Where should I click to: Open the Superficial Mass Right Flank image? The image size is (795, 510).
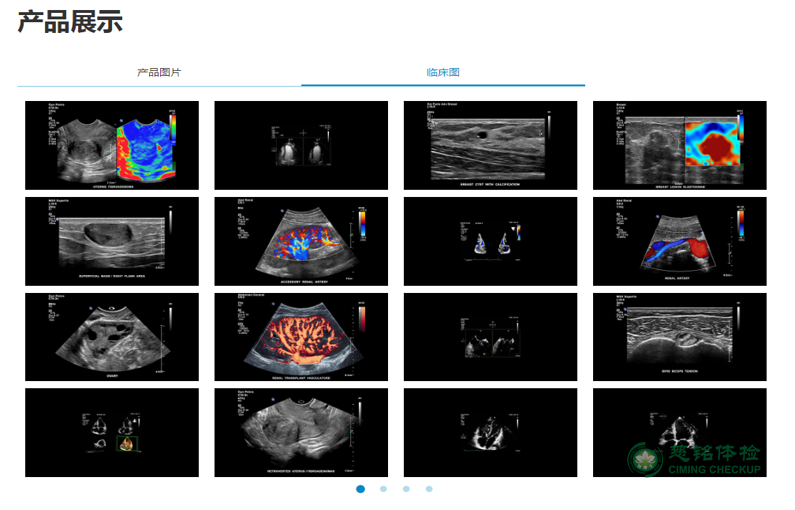click(x=111, y=241)
